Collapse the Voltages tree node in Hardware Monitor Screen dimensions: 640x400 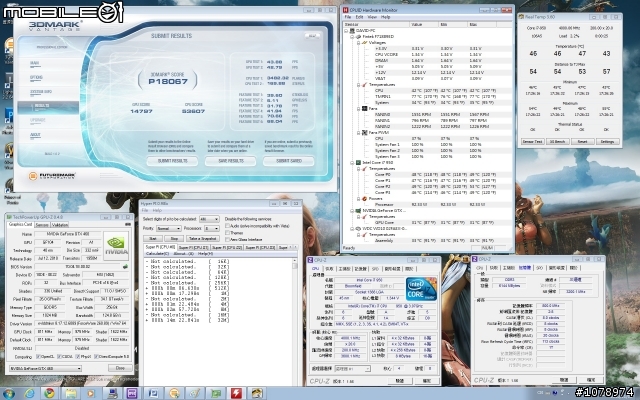click(358, 42)
